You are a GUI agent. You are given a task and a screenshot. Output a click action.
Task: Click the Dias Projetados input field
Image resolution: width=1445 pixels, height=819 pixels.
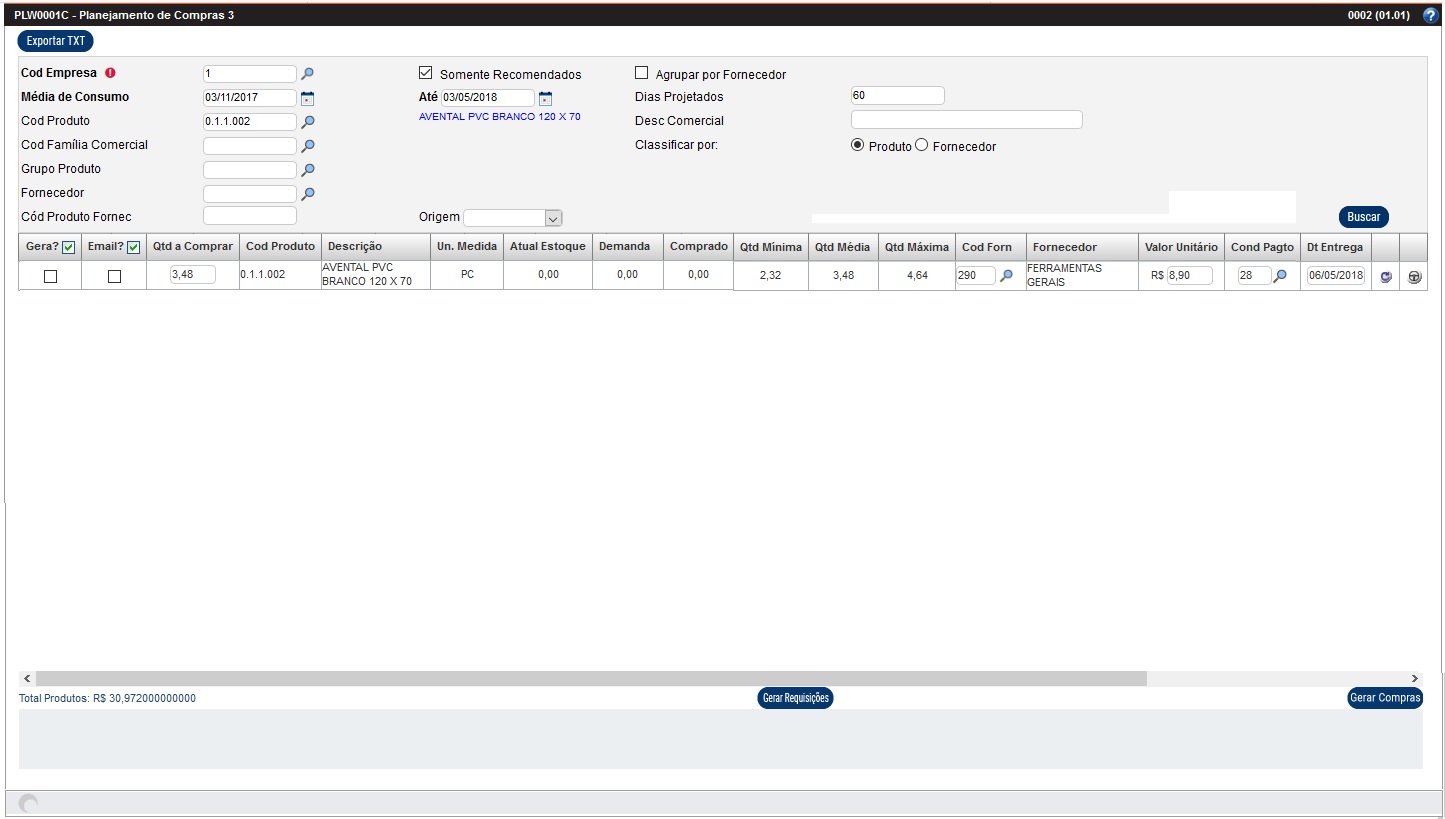coord(897,96)
